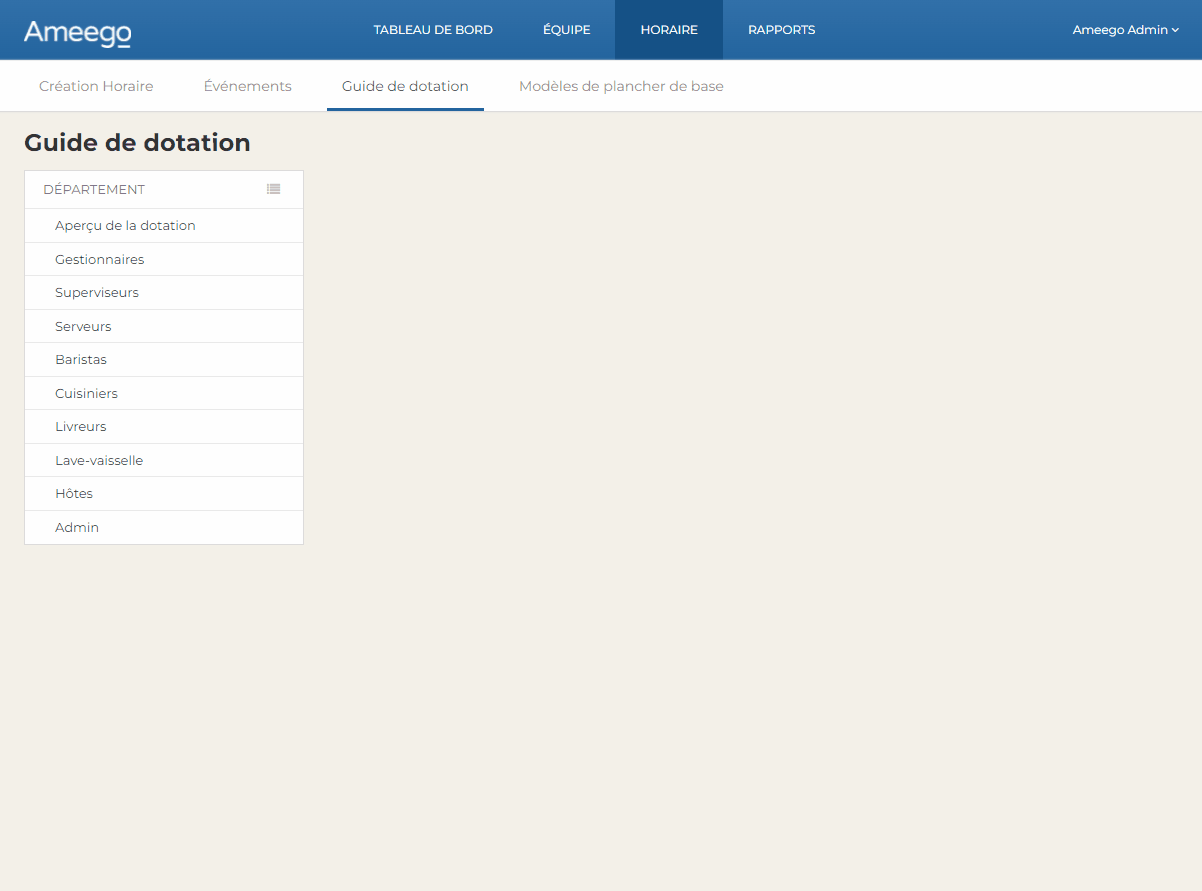Open the Baristas department
Screen dimensions: 1202x891
(81, 360)
